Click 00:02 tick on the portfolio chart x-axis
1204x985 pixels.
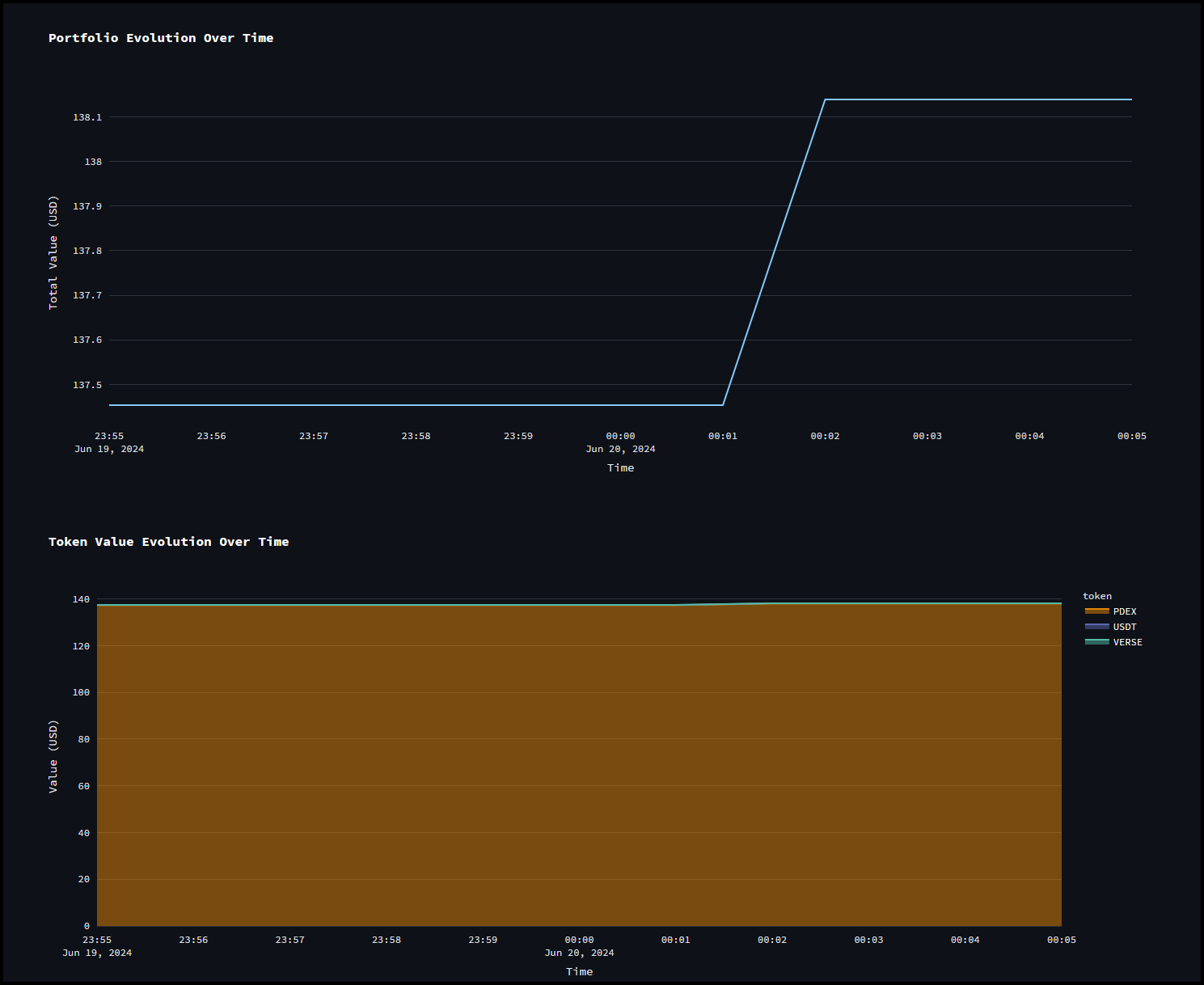click(x=825, y=436)
